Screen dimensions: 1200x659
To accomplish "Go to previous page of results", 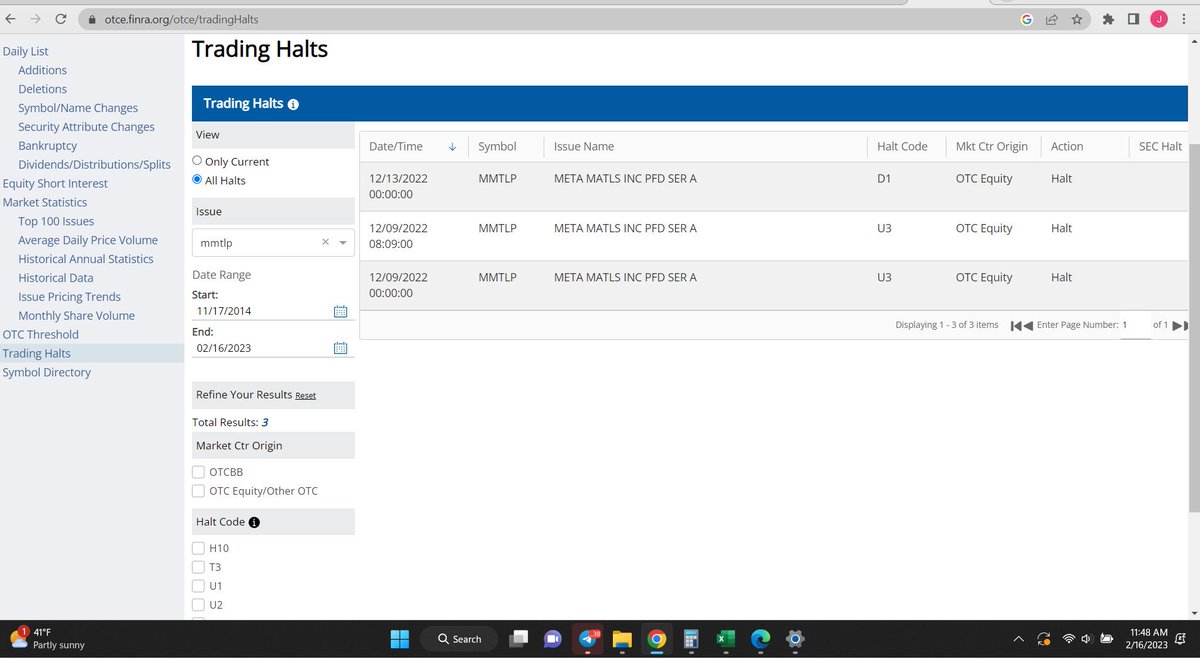I will coord(1027,325).
